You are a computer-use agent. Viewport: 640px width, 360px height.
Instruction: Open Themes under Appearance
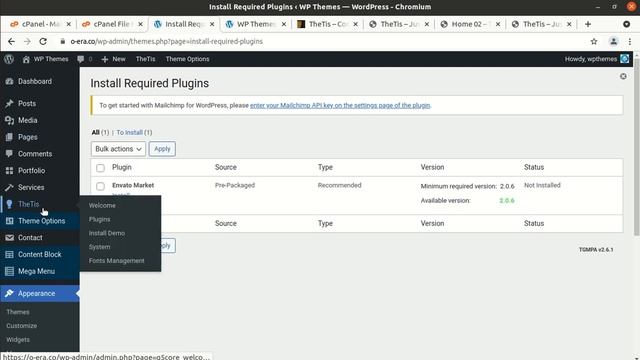click(x=18, y=312)
